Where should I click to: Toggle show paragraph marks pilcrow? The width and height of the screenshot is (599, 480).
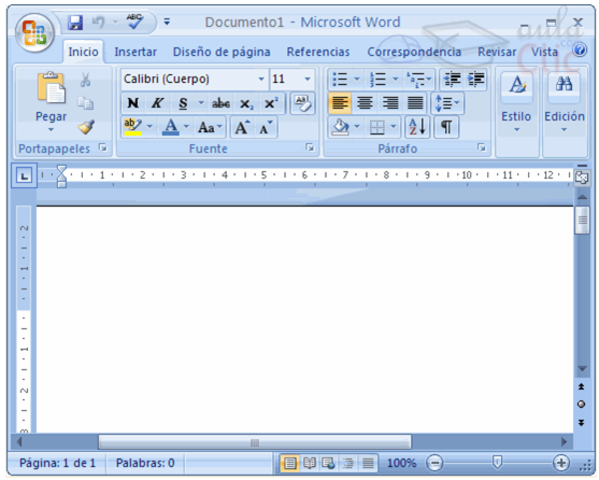446,127
